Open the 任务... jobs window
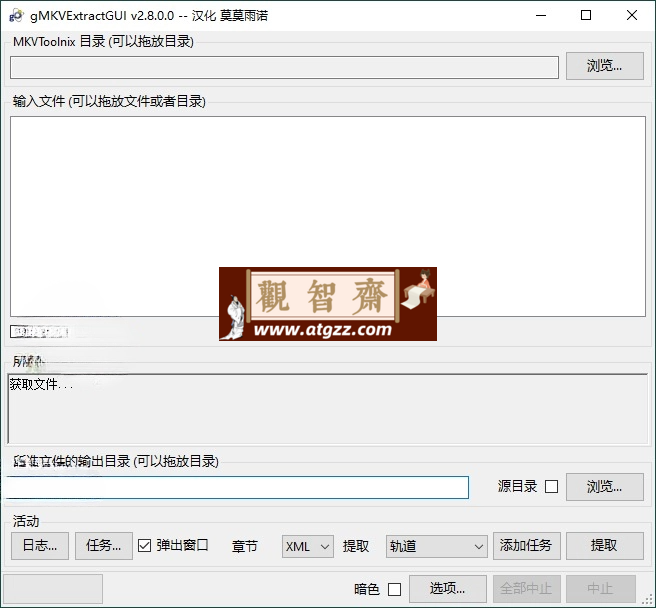656x608 pixels. 104,546
